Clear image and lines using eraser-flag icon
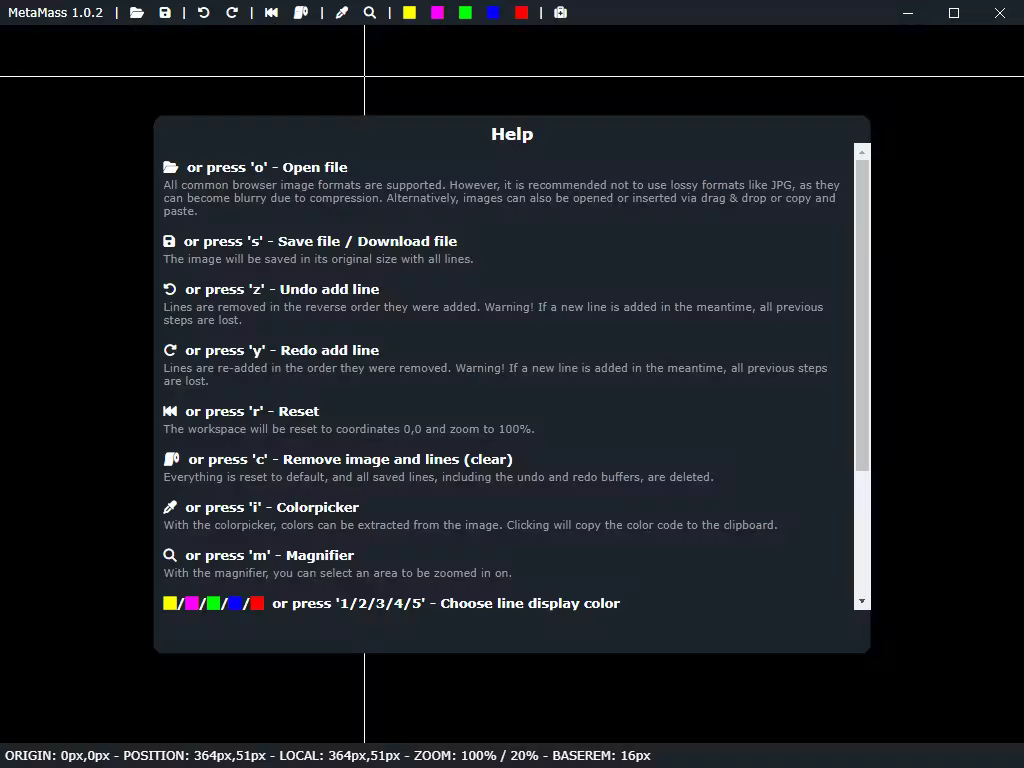1024x768 pixels. [299, 13]
